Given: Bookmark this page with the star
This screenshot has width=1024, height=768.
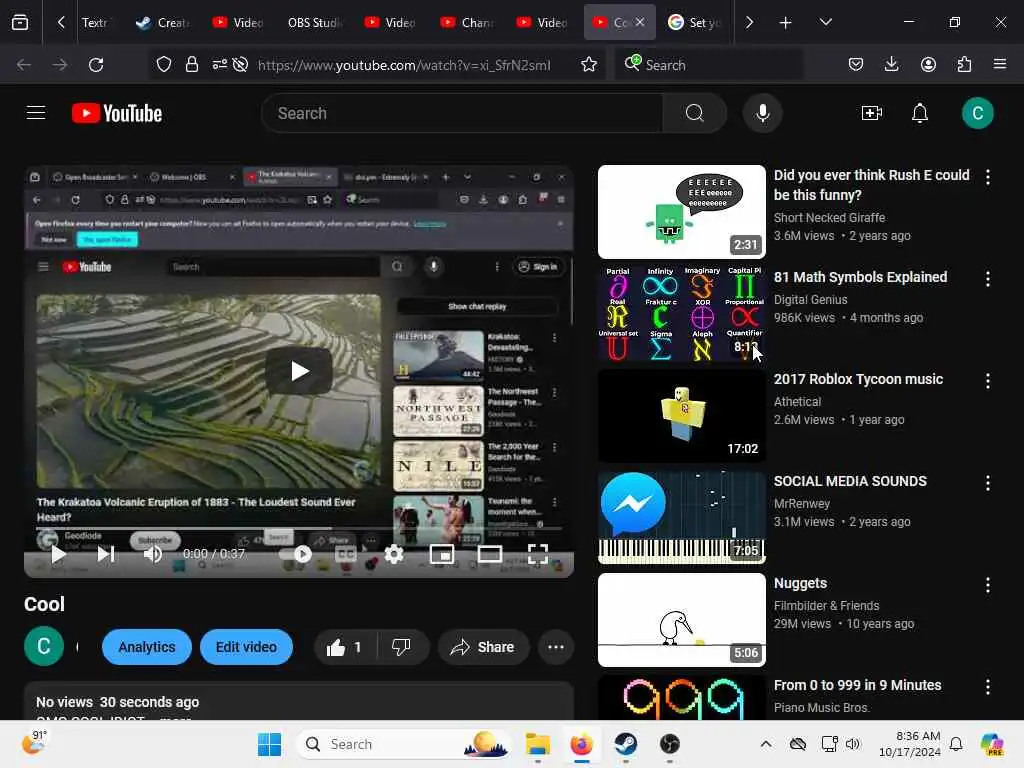Looking at the screenshot, I should pyautogui.click(x=588, y=65).
